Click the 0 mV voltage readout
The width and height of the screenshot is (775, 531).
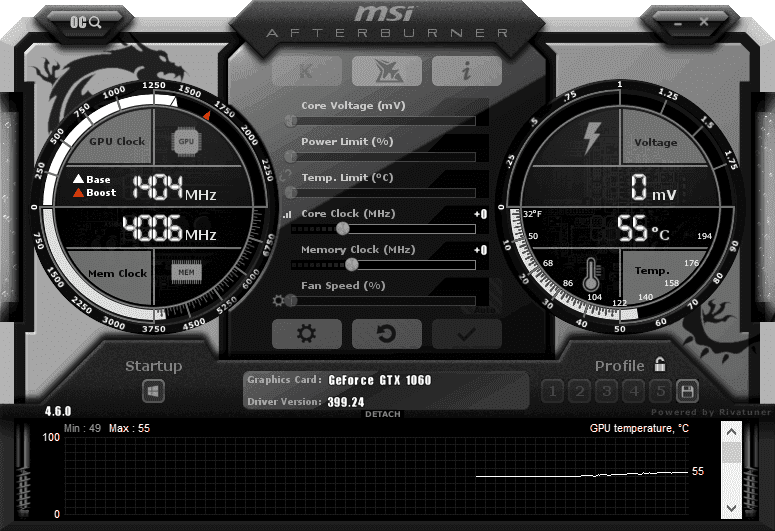pos(653,187)
